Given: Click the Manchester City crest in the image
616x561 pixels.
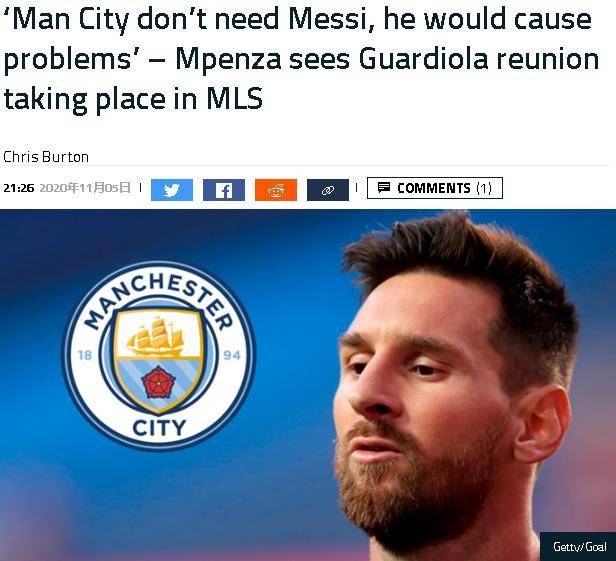Looking at the screenshot, I should [x=159, y=356].
